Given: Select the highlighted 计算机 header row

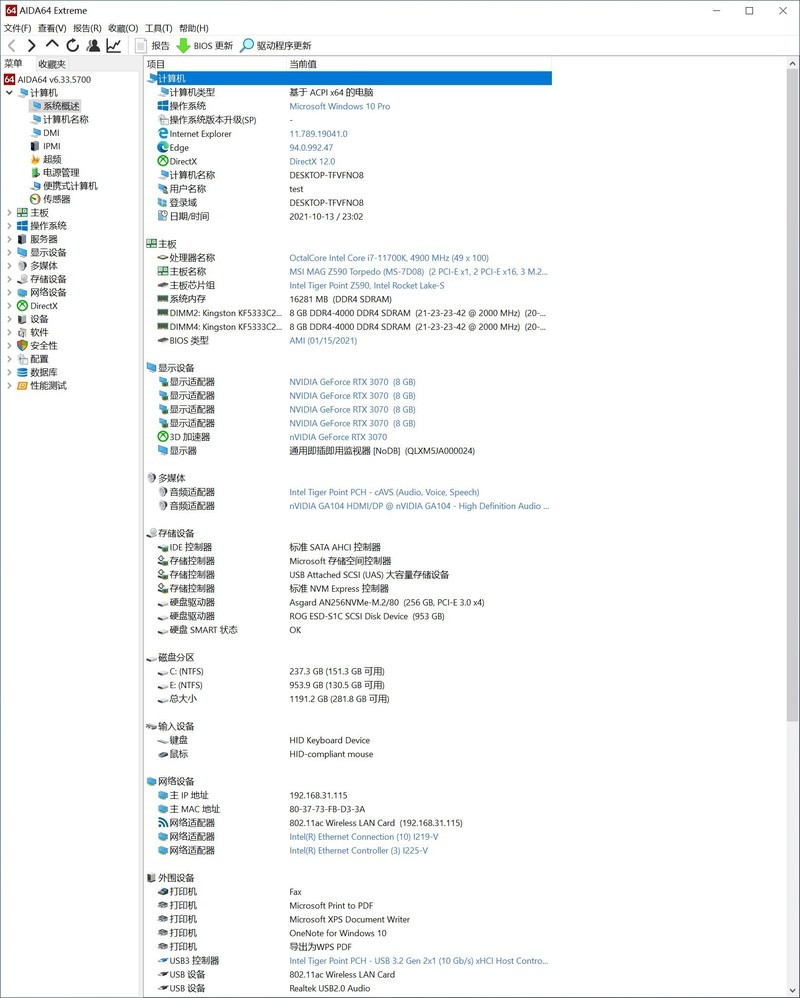Looking at the screenshot, I should click(348, 78).
